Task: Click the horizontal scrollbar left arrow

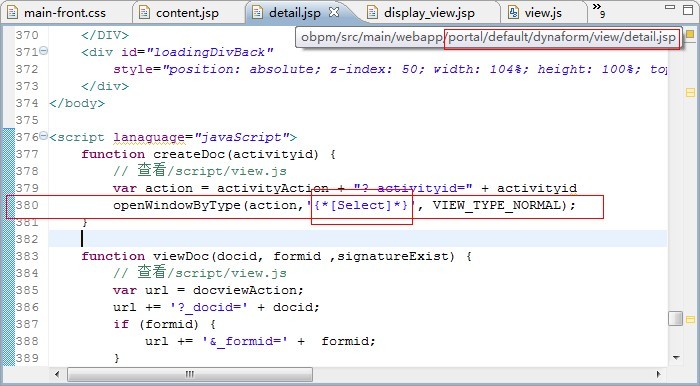Action: point(57,374)
